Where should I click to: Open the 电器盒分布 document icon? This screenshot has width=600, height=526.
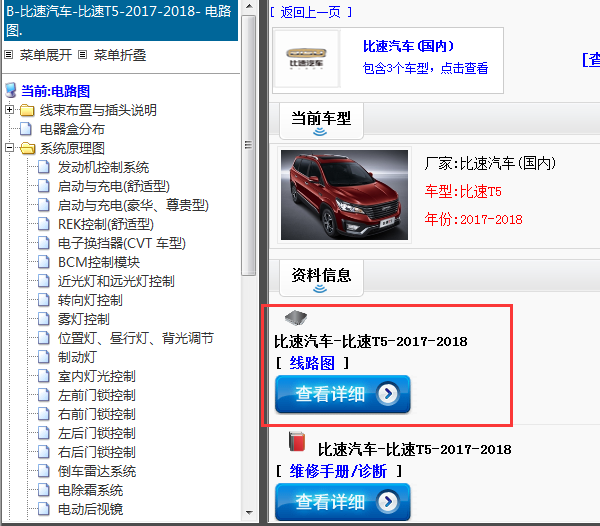(26, 129)
